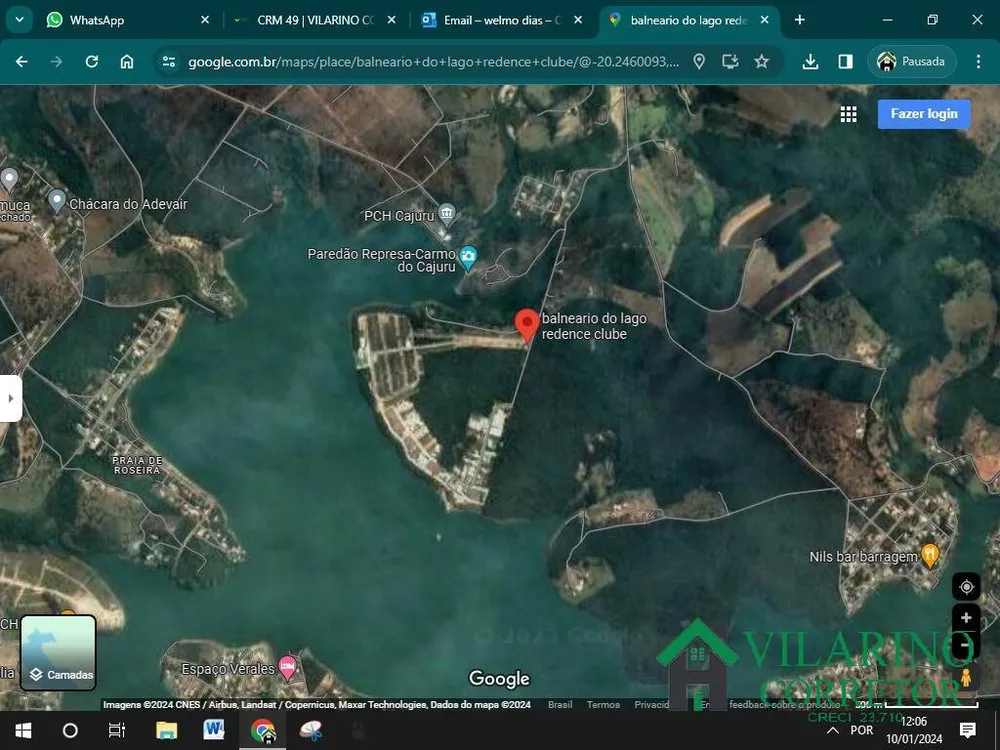Image resolution: width=1000 pixels, height=750 pixels.
Task: Click the address bar URL field
Action: [x=433, y=62]
